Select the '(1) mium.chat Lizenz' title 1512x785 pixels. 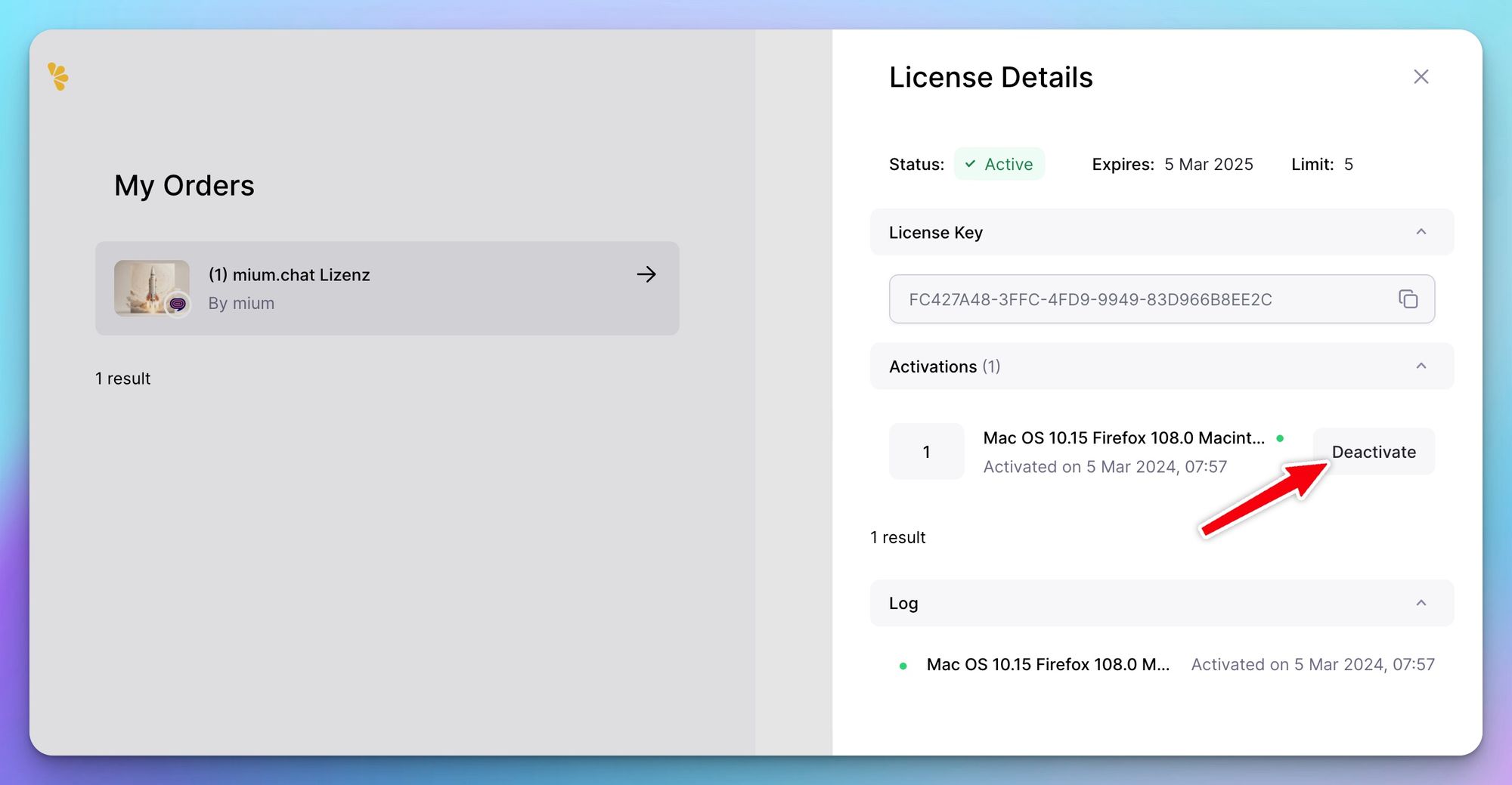(289, 275)
